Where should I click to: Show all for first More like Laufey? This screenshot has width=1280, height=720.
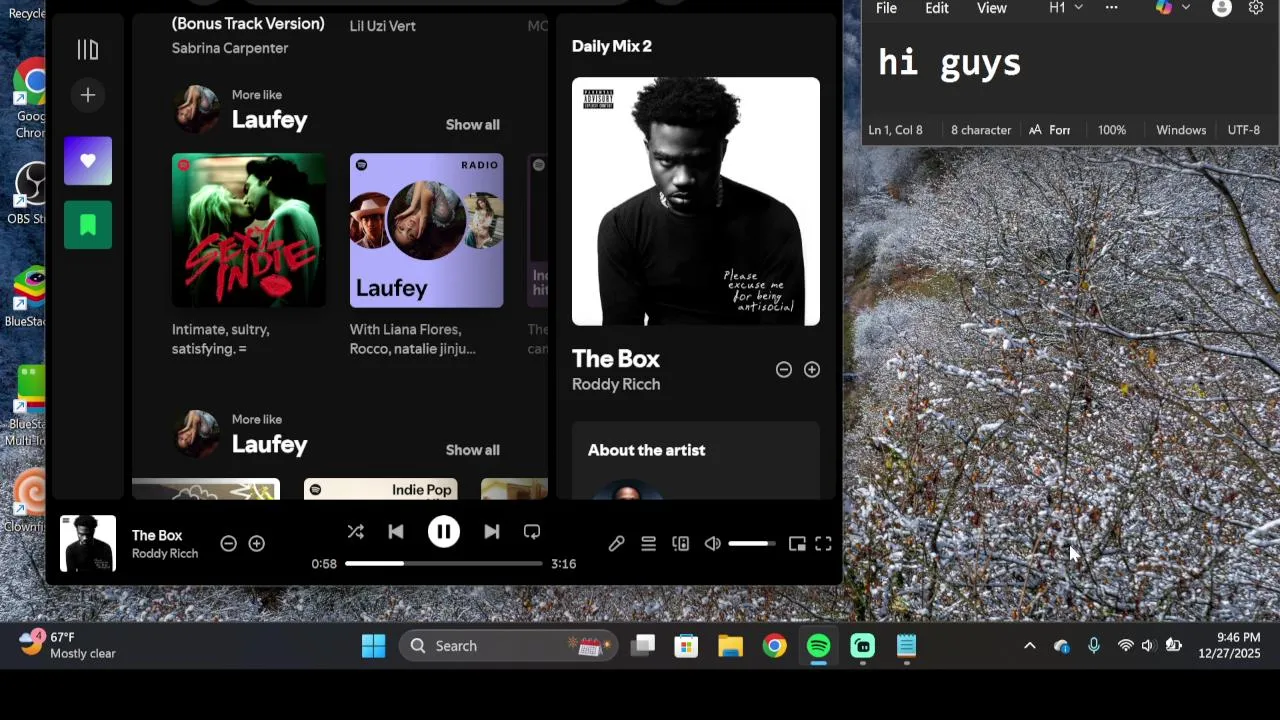tap(473, 125)
